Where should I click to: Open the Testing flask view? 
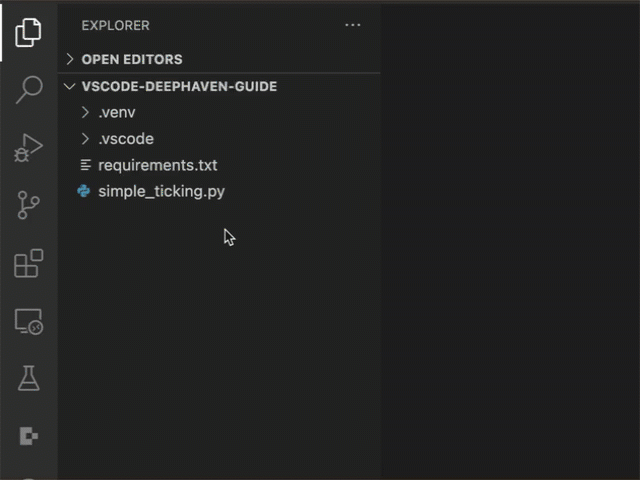(28, 379)
